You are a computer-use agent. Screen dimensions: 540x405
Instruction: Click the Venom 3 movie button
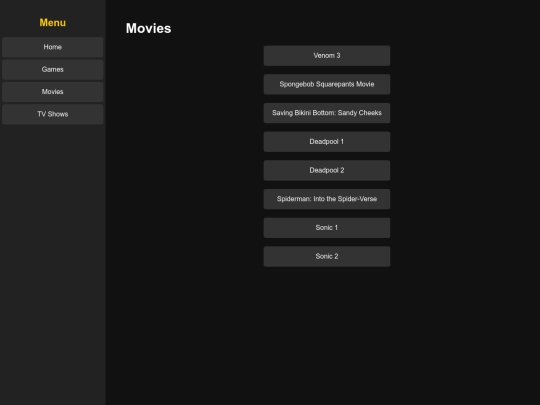pos(327,55)
